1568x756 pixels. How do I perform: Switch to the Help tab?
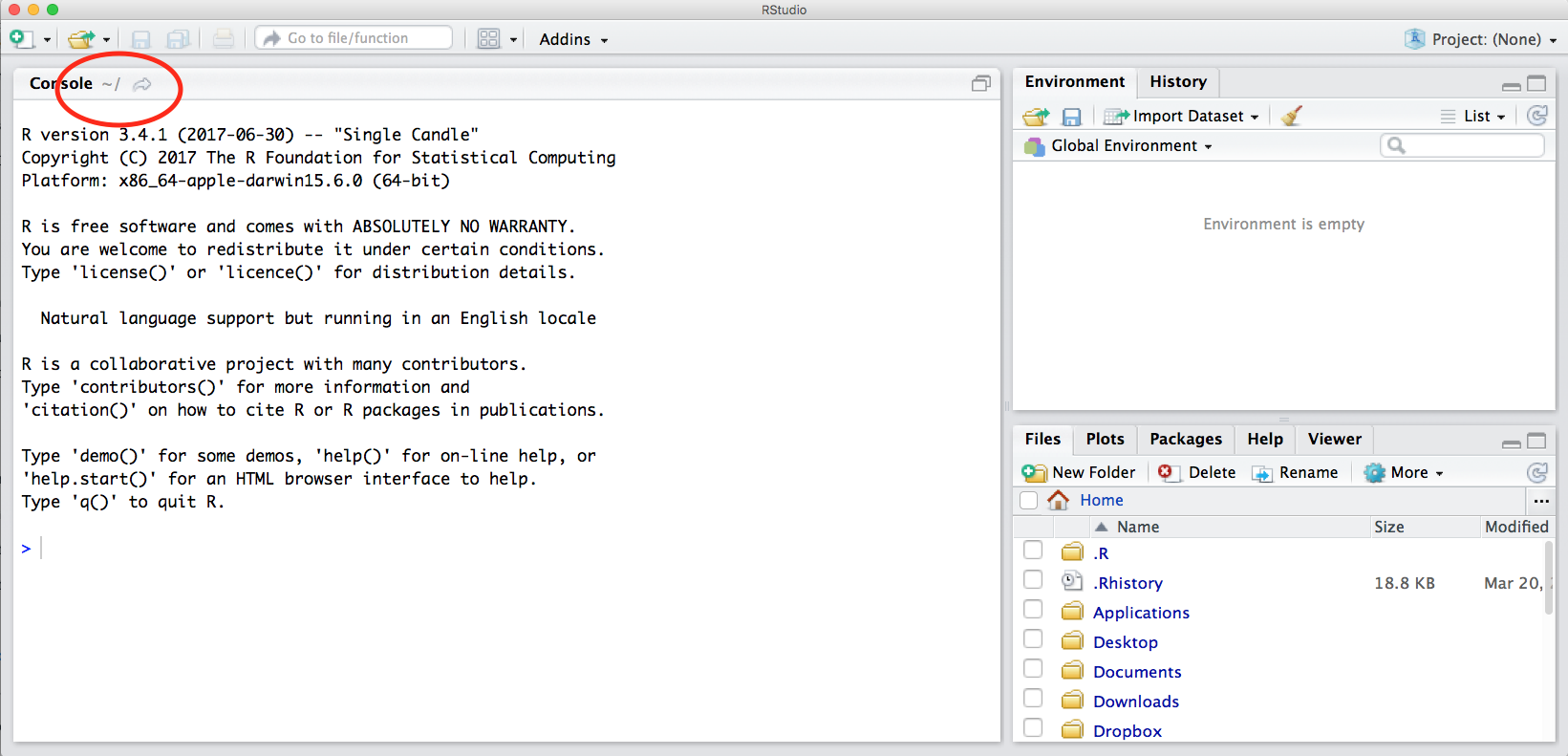(1265, 440)
